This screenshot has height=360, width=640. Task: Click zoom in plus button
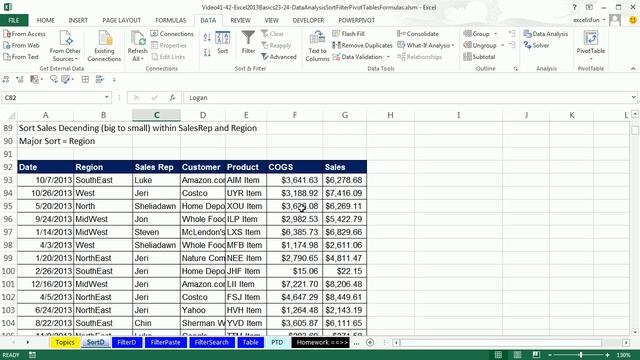point(608,355)
